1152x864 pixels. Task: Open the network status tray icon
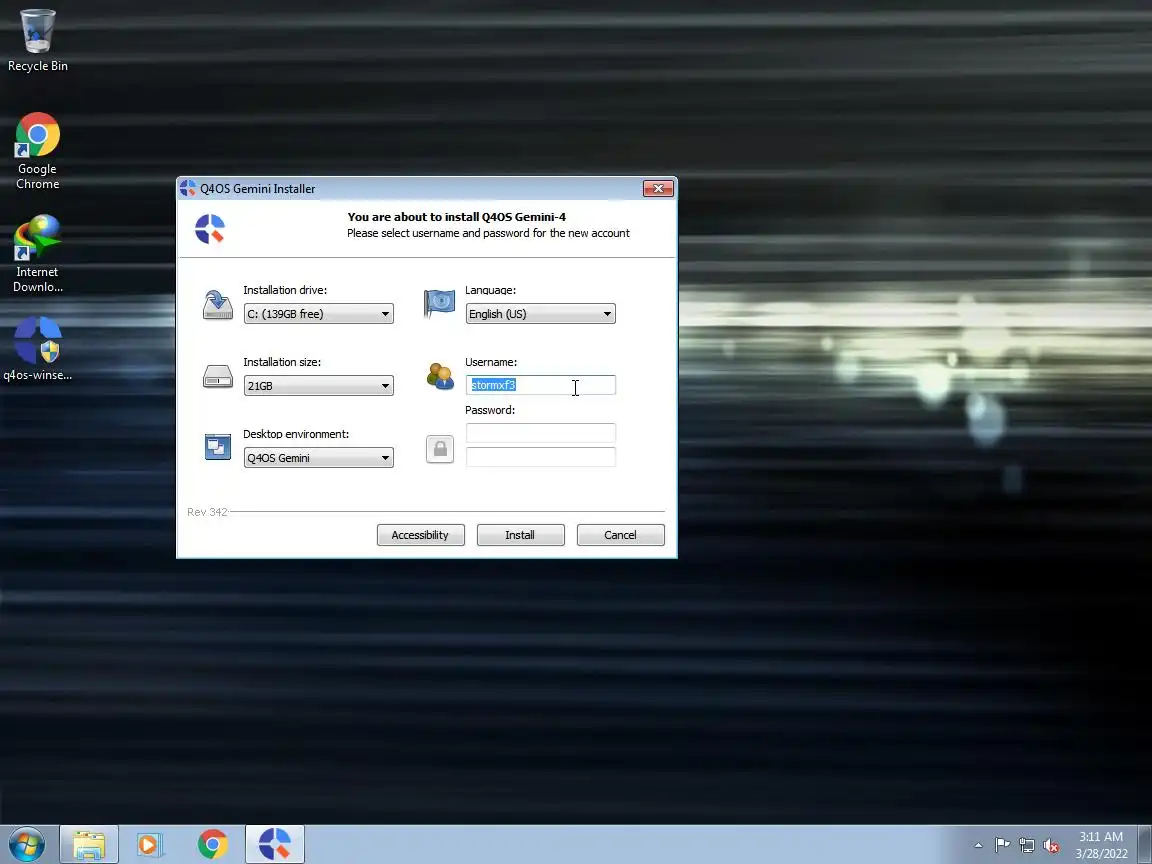pyautogui.click(x=1027, y=846)
